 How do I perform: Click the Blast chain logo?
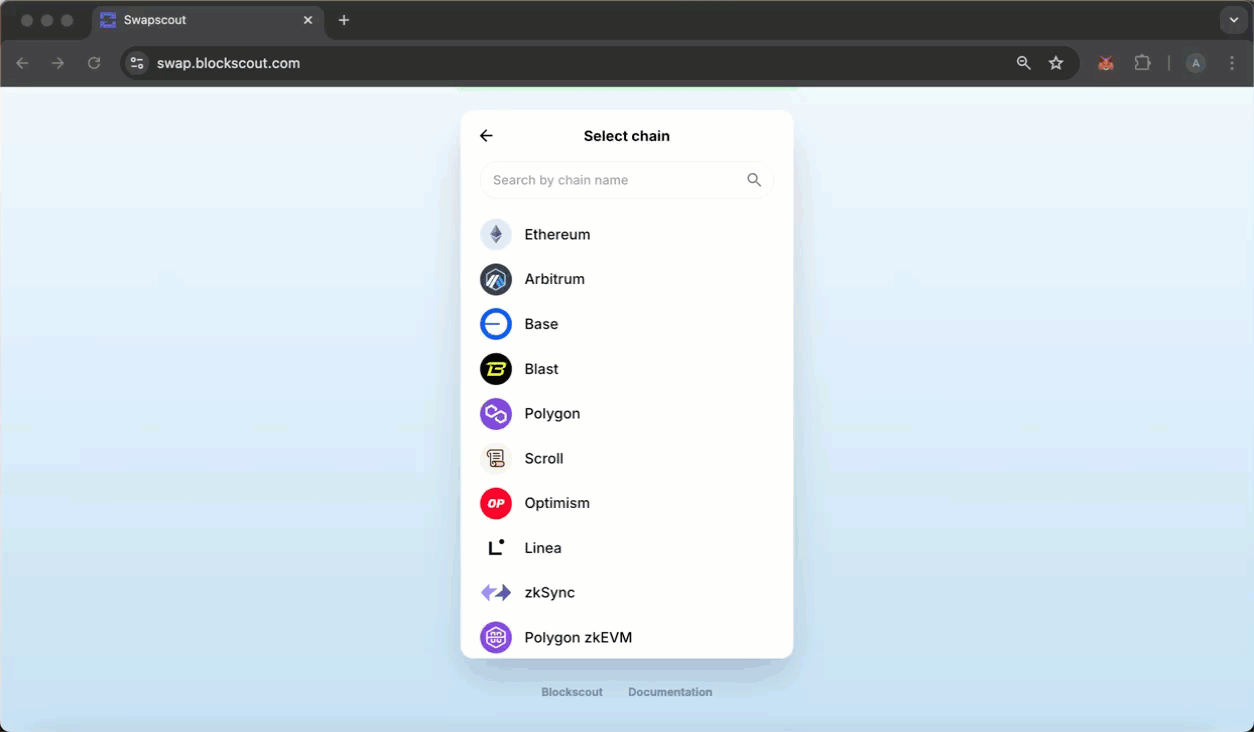pos(496,369)
